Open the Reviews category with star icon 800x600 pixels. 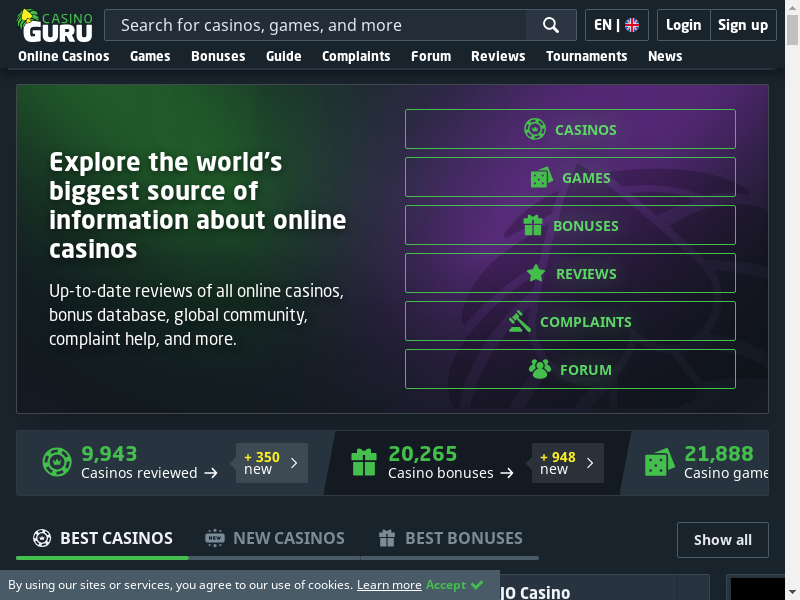pyautogui.click(x=570, y=273)
